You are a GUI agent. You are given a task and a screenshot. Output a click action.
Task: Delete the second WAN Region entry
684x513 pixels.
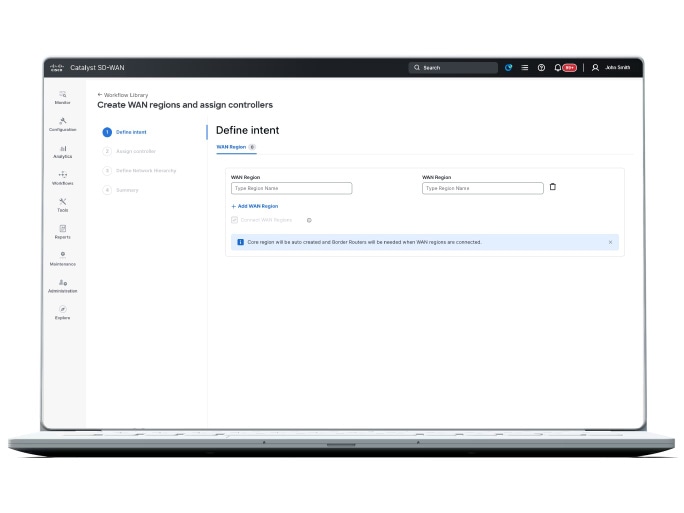[x=553, y=187]
